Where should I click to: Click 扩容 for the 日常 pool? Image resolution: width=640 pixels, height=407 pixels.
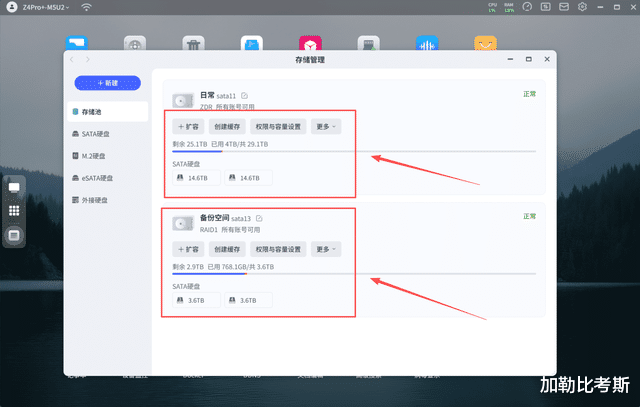189,127
